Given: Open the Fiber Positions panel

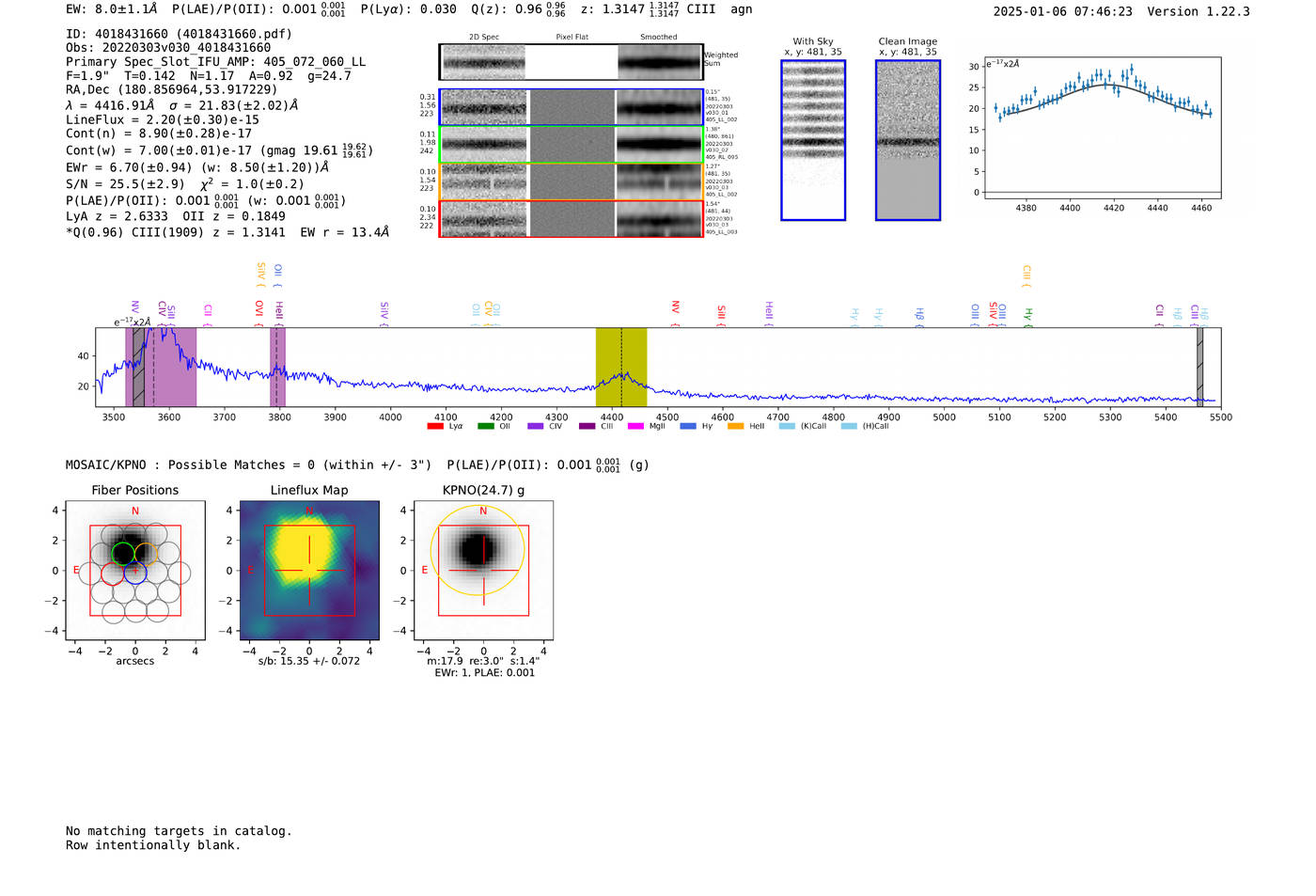Looking at the screenshot, I should 135,571.
